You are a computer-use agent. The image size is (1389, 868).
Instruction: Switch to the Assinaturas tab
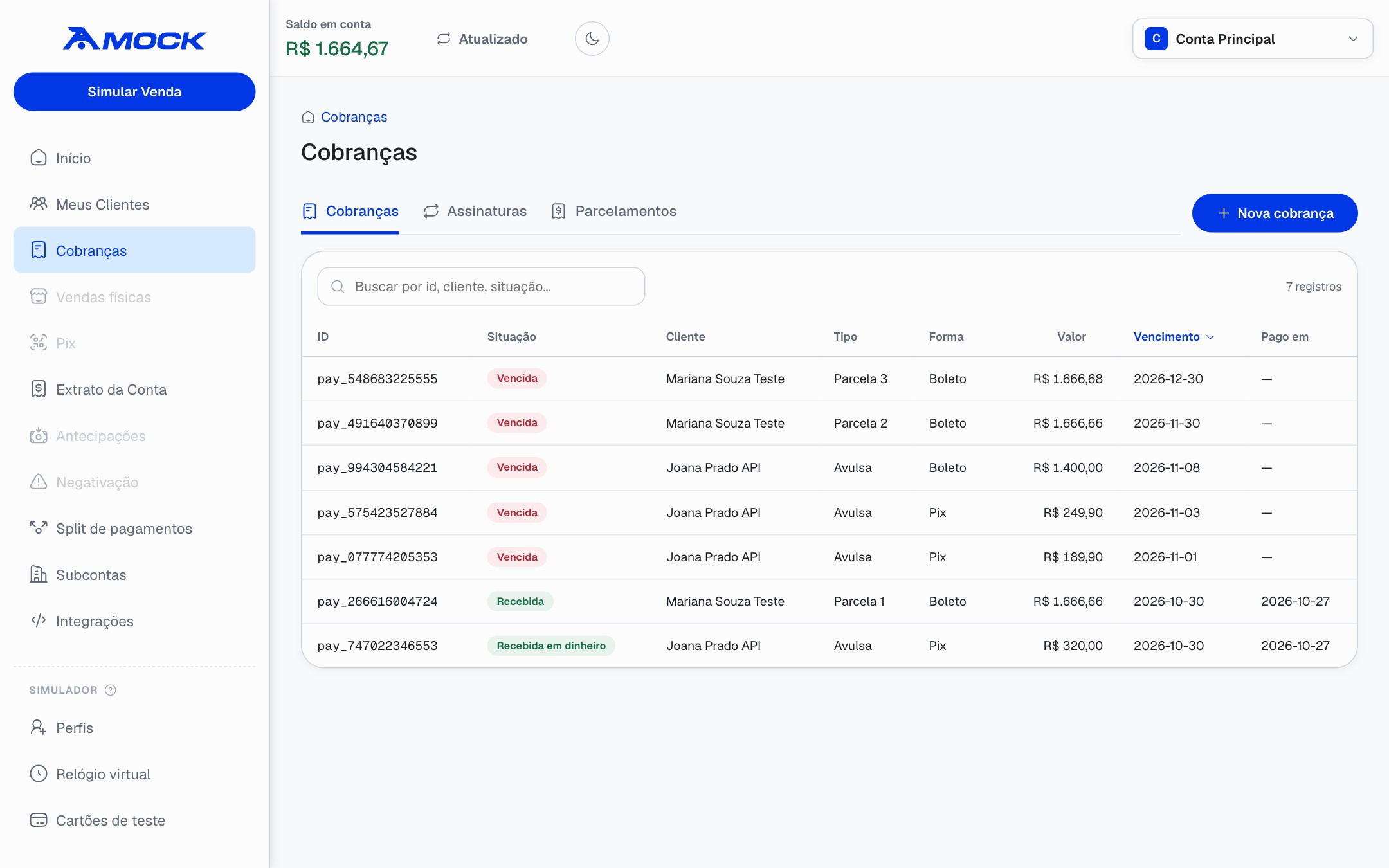pyautogui.click(x=475, y=212)
